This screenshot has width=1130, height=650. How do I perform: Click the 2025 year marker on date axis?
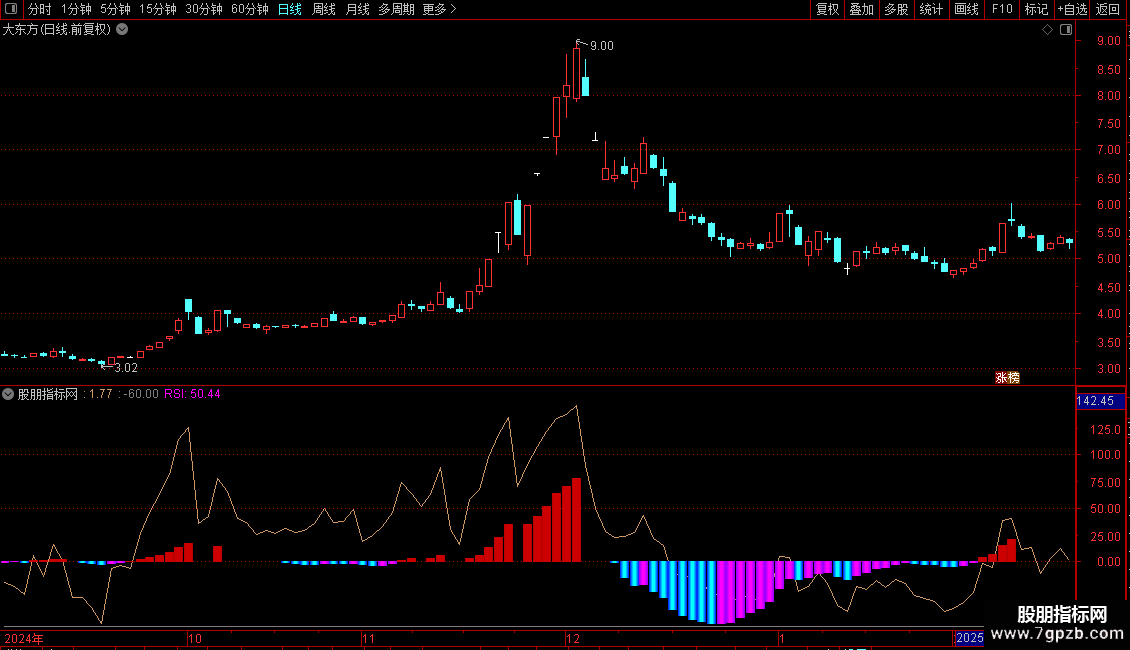pos(969,638)
